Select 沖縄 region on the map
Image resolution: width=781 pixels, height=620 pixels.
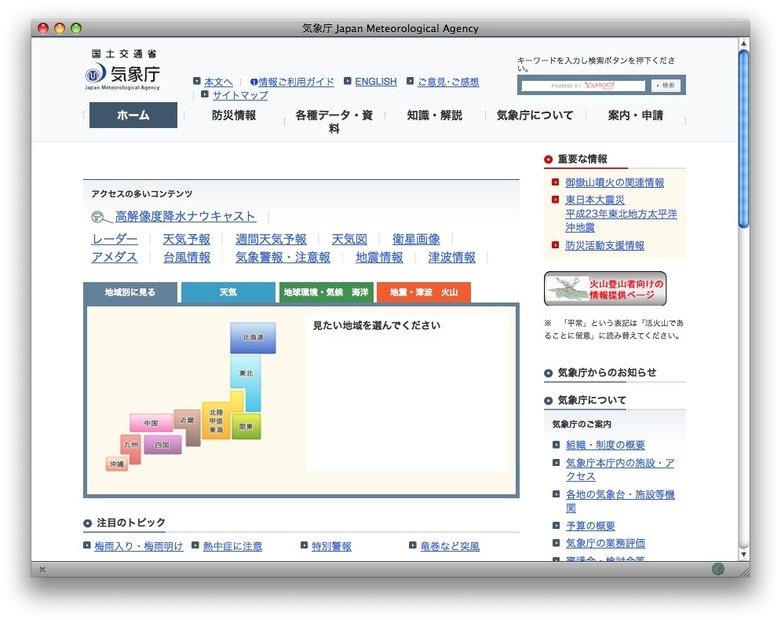pyautogui.click(x=117, y=464)
